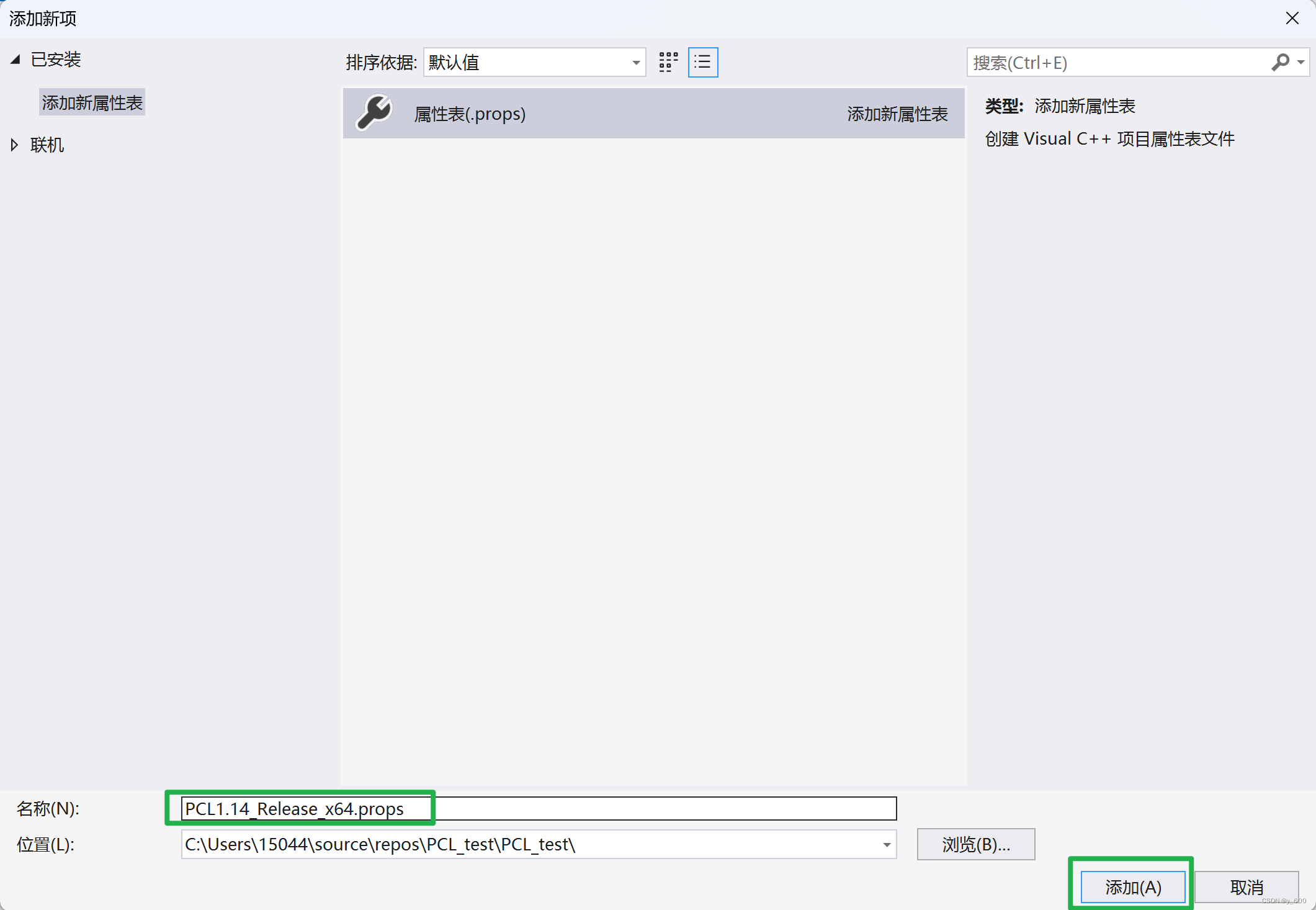Click the 取消 button
The image size is (1316, 910).
pos(1246,887)
